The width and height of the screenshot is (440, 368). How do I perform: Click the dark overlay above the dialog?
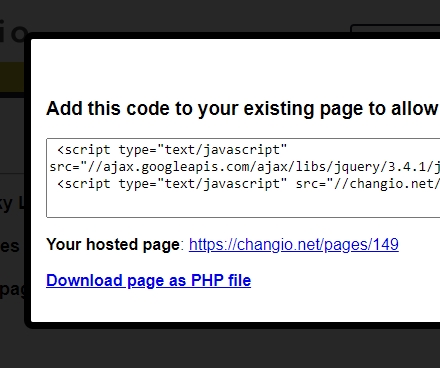(187, 15)
